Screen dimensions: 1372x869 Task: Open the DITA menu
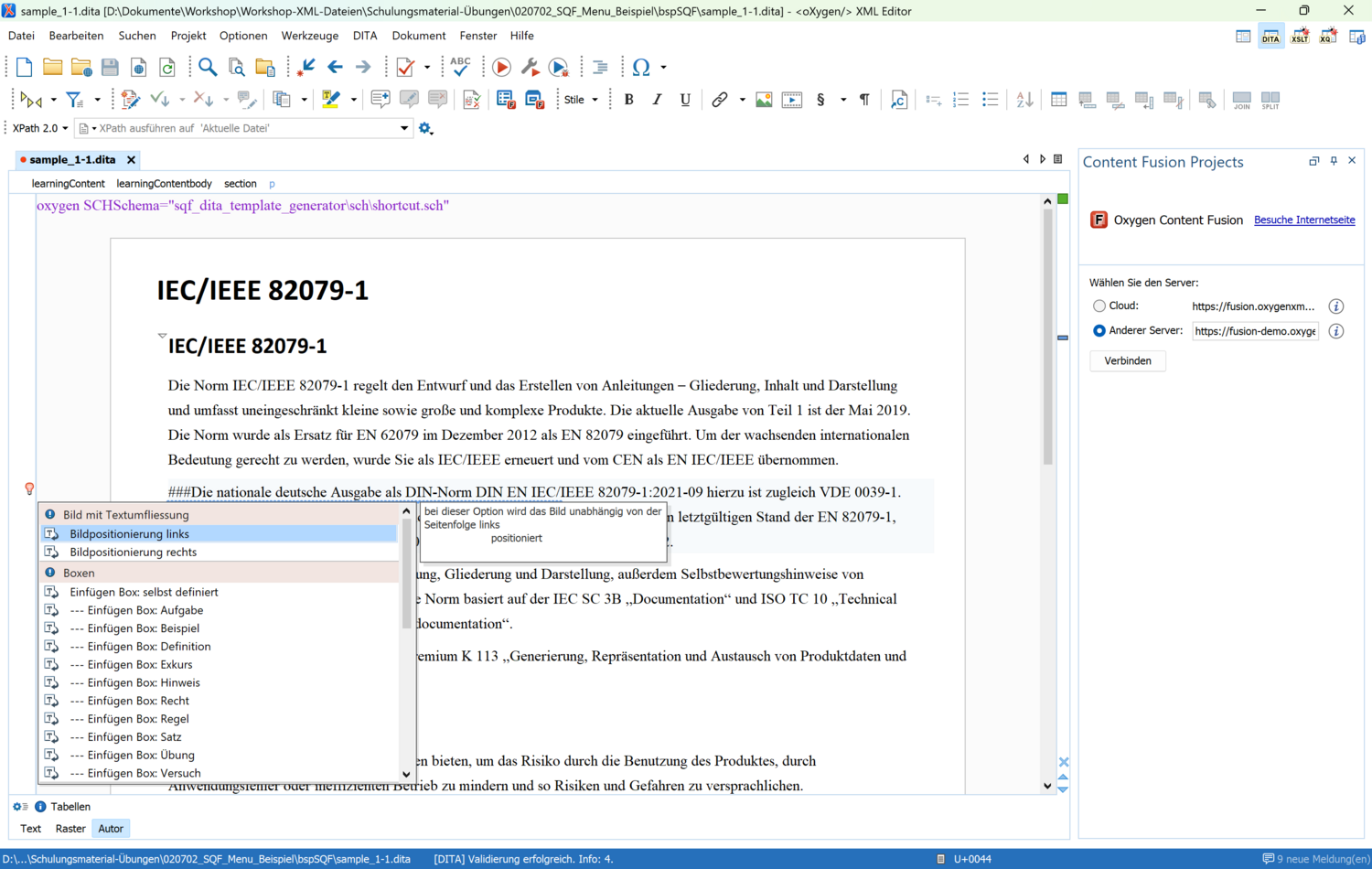(365, 36)
